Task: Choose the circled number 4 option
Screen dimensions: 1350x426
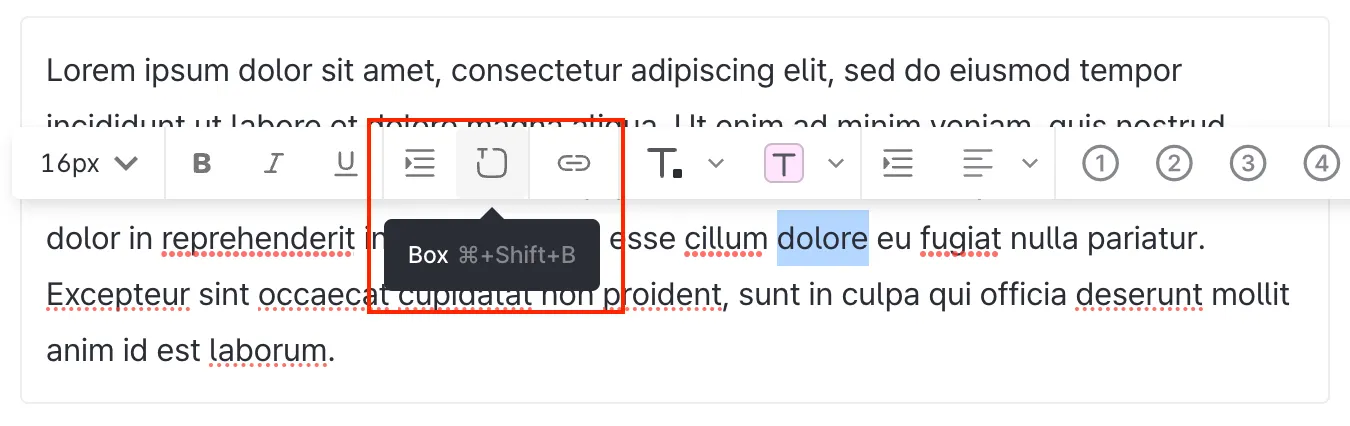Action: [1322, 163]
